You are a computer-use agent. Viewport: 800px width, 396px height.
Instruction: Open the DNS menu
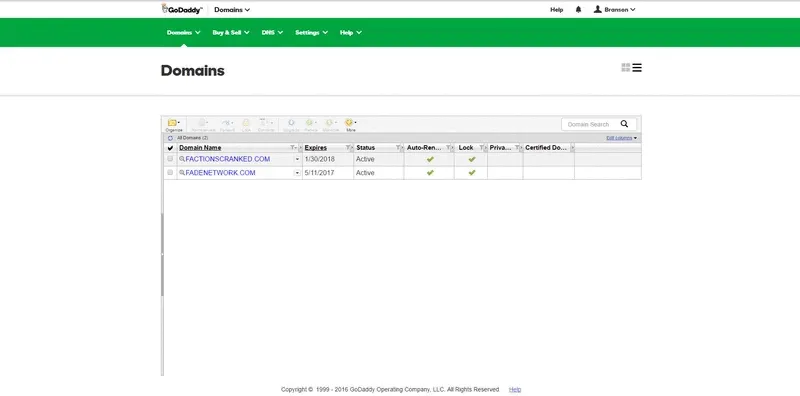tap(272, 32)
